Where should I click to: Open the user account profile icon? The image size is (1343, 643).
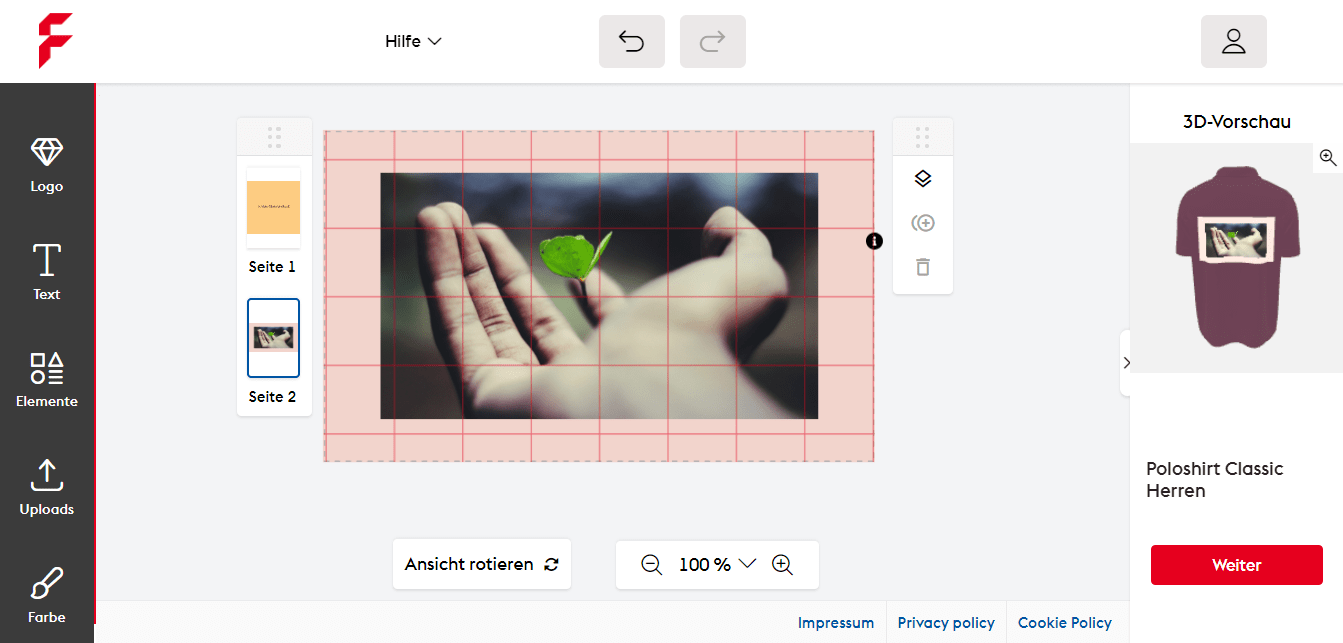pyautogui.click(x=1233, y=42)
